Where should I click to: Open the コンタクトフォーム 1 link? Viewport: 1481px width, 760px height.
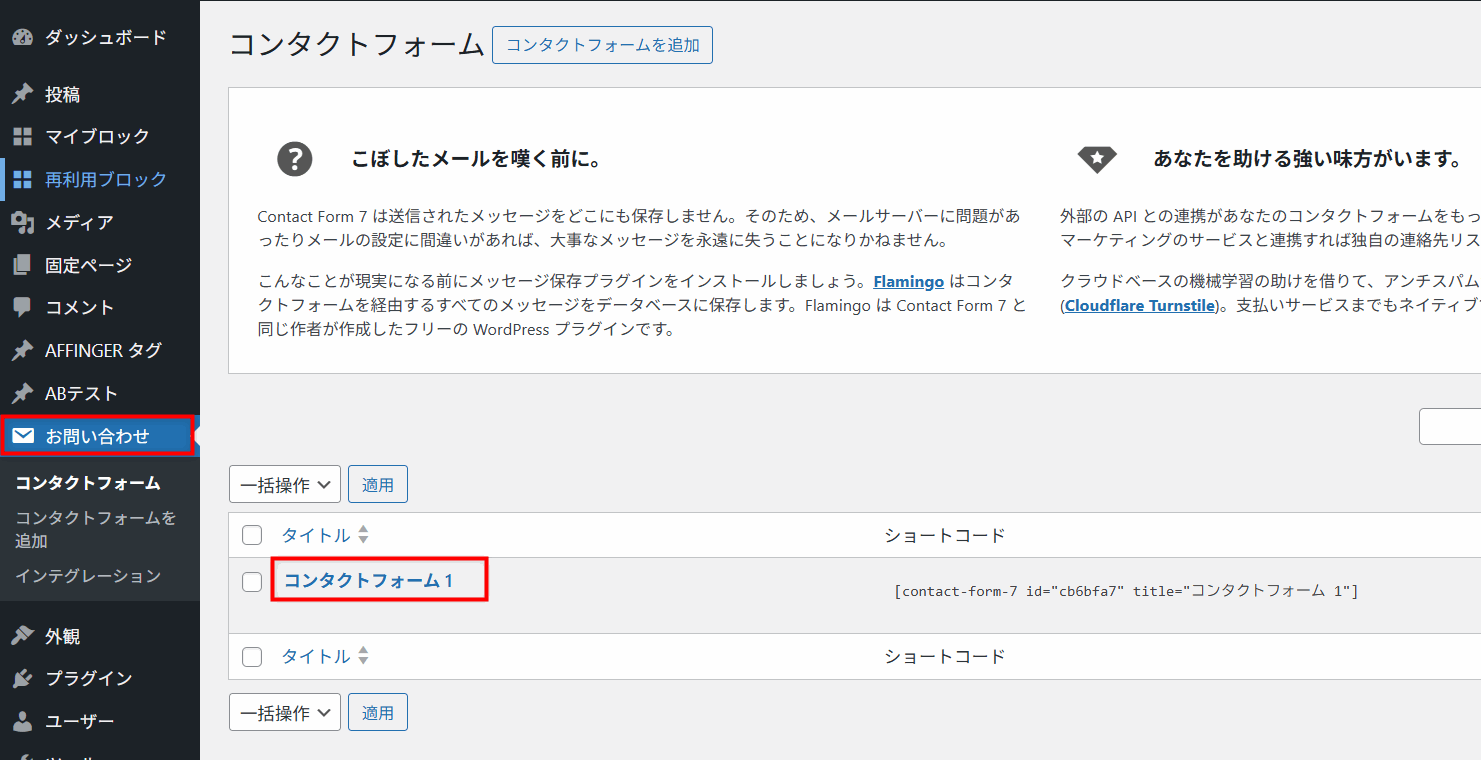[x=368, y=580]
